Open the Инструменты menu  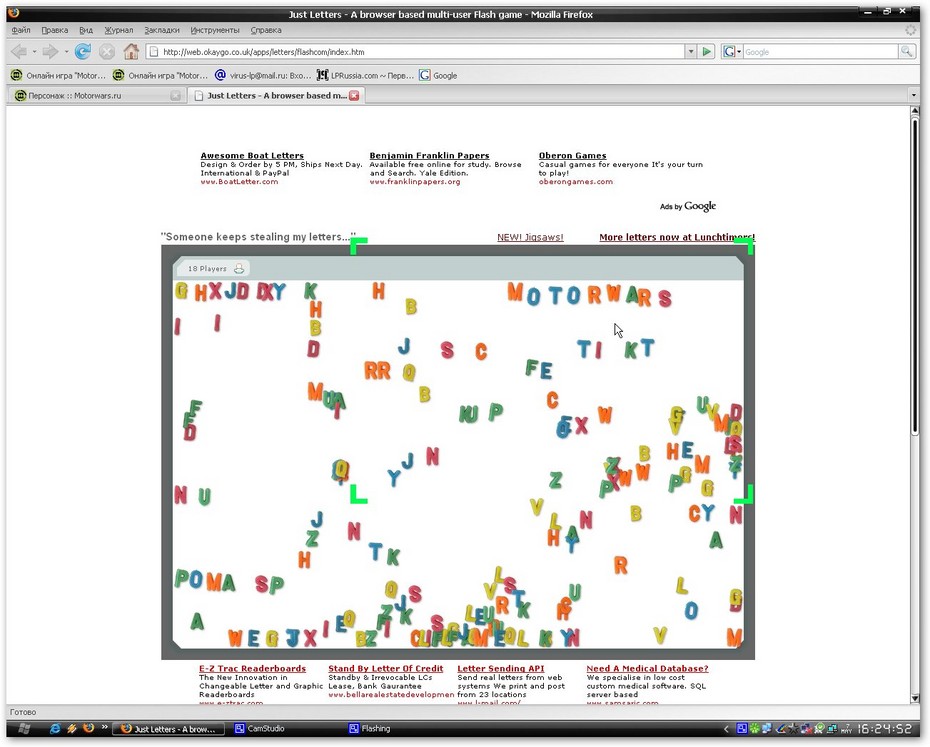215,30
